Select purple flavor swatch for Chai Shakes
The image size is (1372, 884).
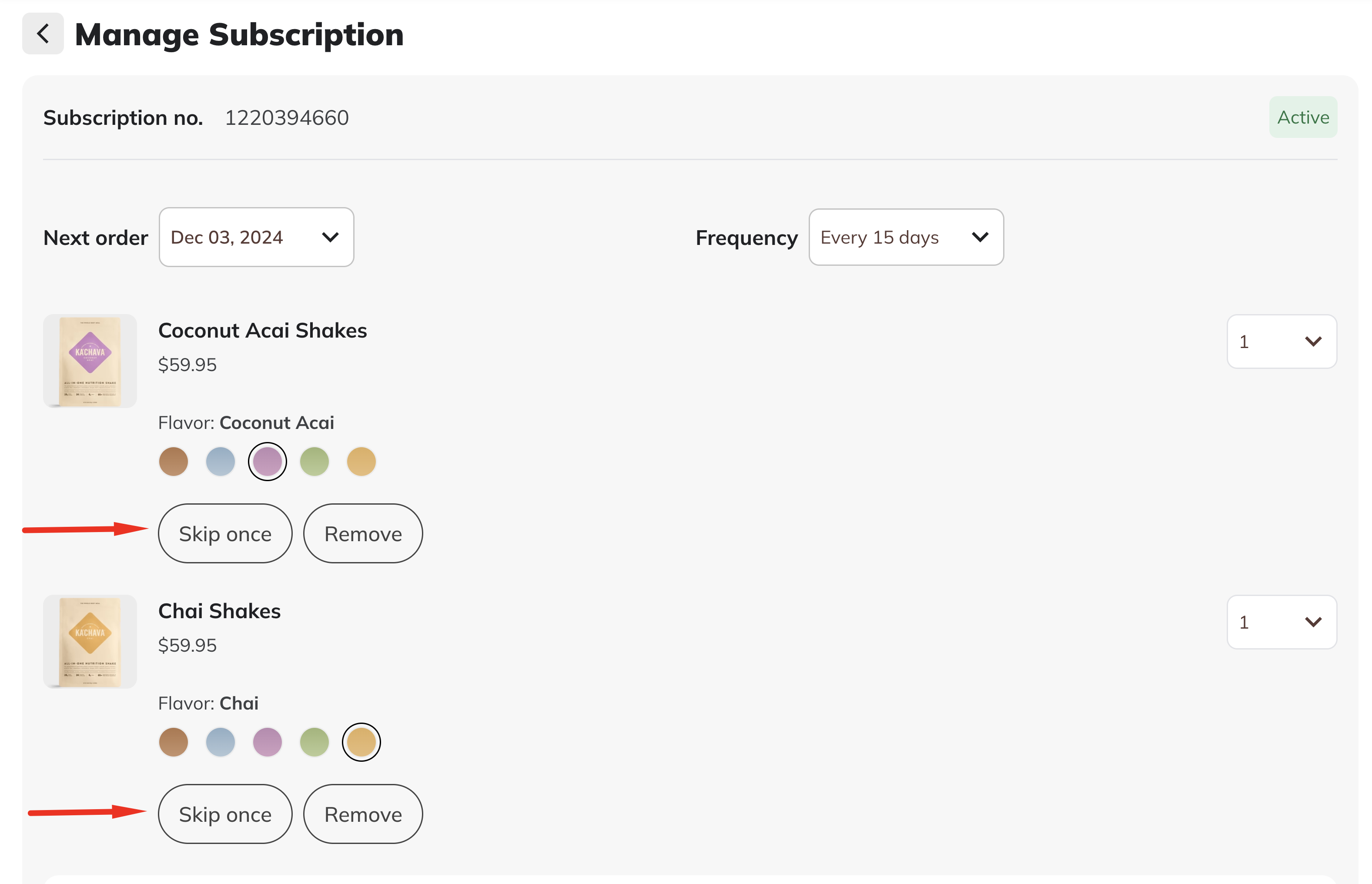(268, 742)
